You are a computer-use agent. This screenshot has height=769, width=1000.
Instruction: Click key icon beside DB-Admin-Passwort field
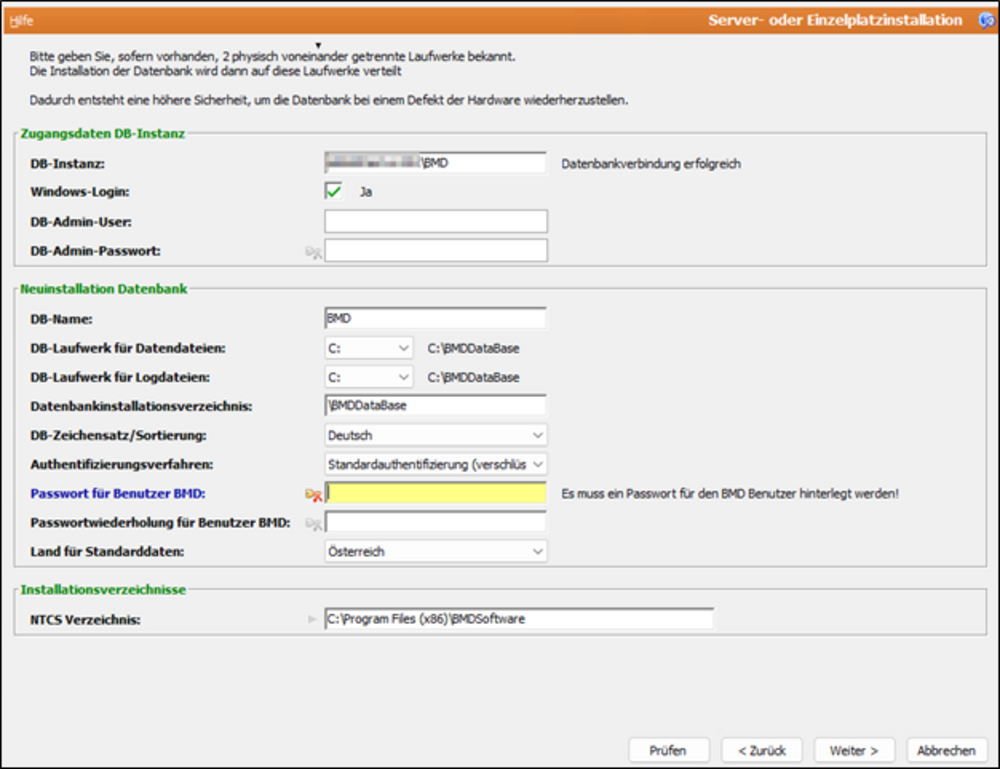(x=313, y=252)
